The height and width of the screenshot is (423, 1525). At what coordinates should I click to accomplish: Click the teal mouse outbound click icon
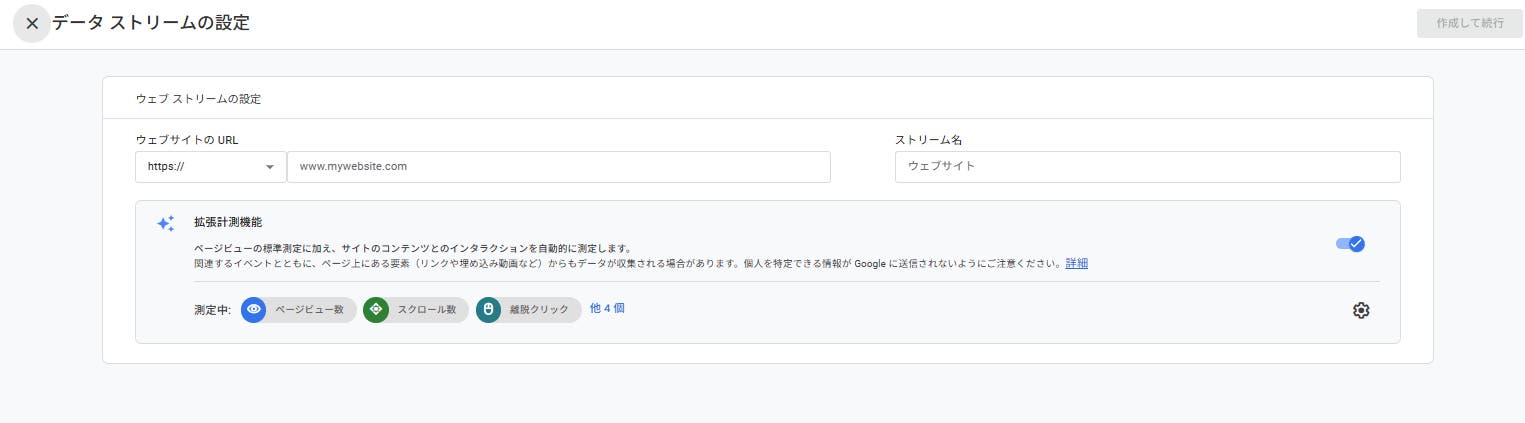tap(488, 310)
